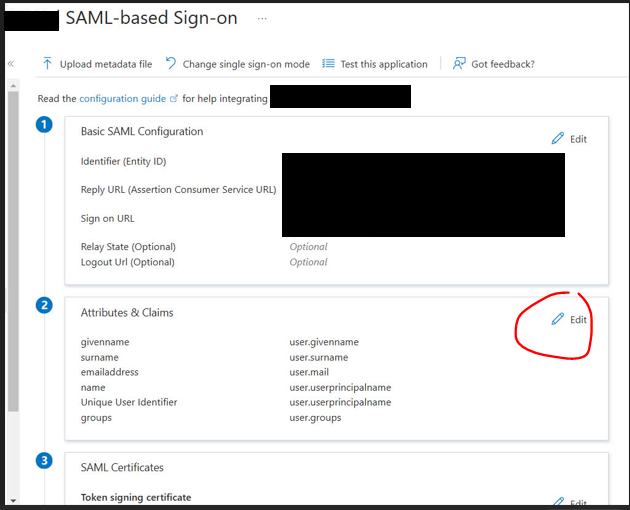Click the Identifier (Entity ID) label

tap(123, 162)
